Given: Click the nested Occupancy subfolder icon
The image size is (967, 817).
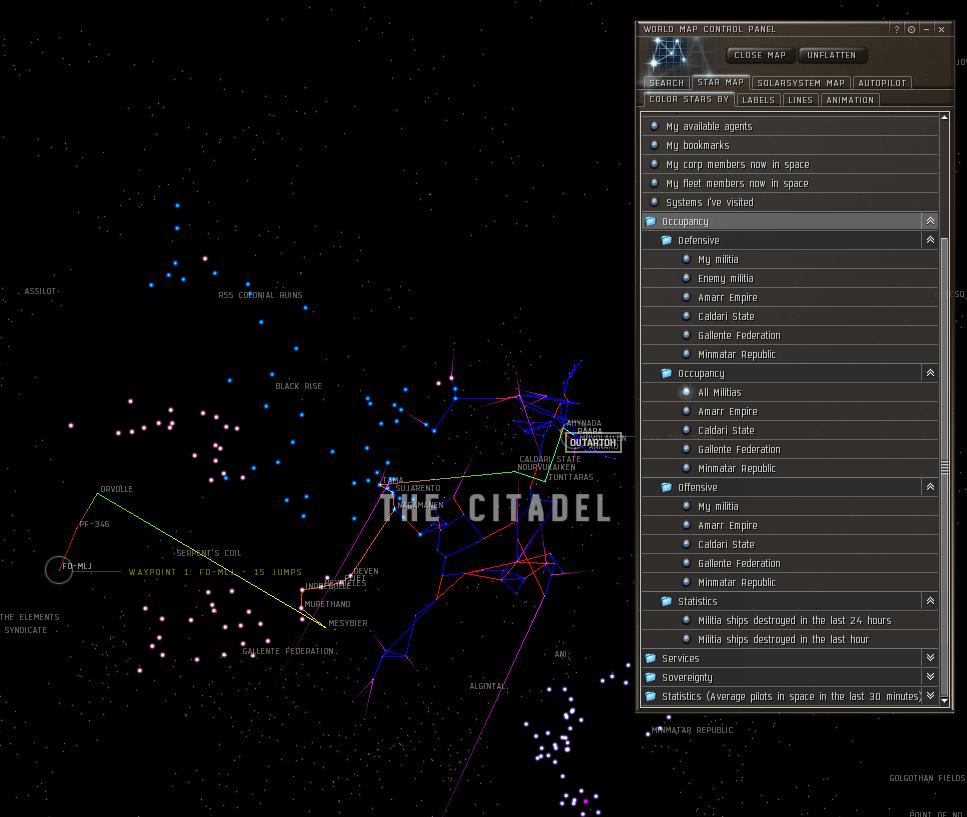Looking at the screenshot, I should tap(666, 373).
